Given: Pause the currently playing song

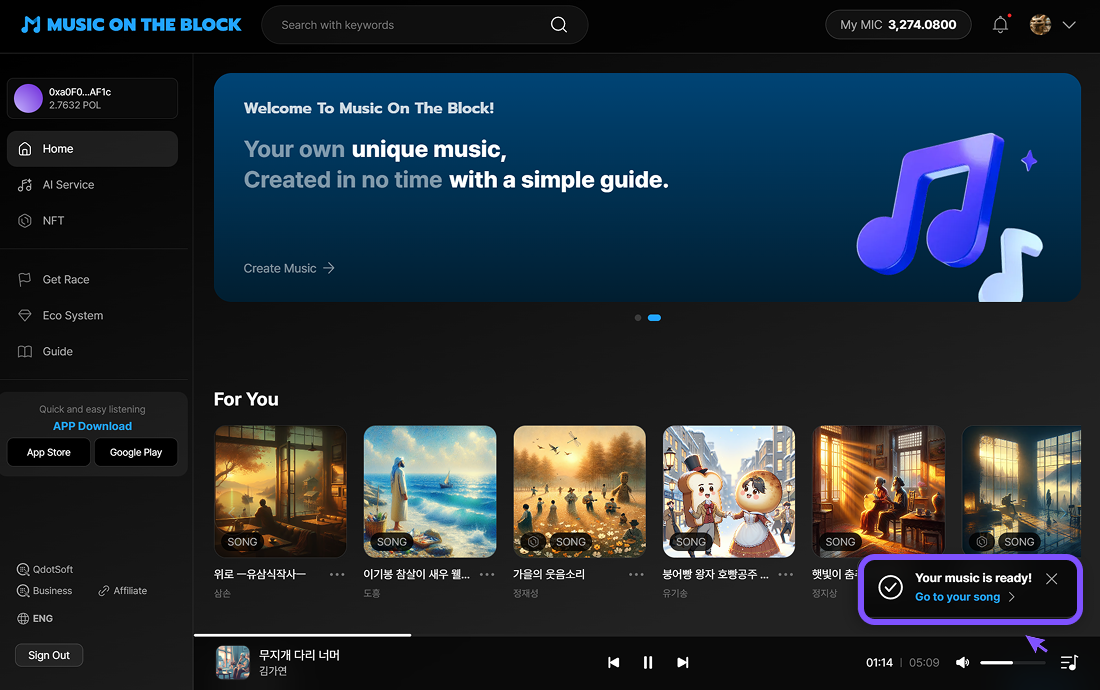Looking at the screenshot, I should tap(648, 662).
